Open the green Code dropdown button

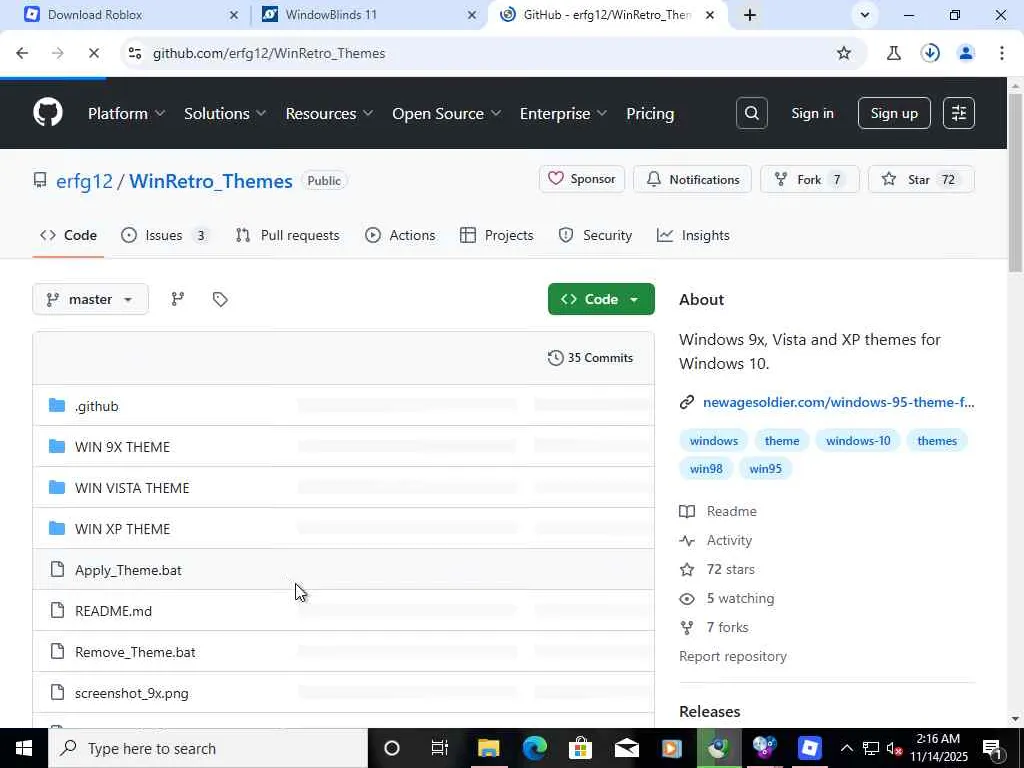coord(601,299)
